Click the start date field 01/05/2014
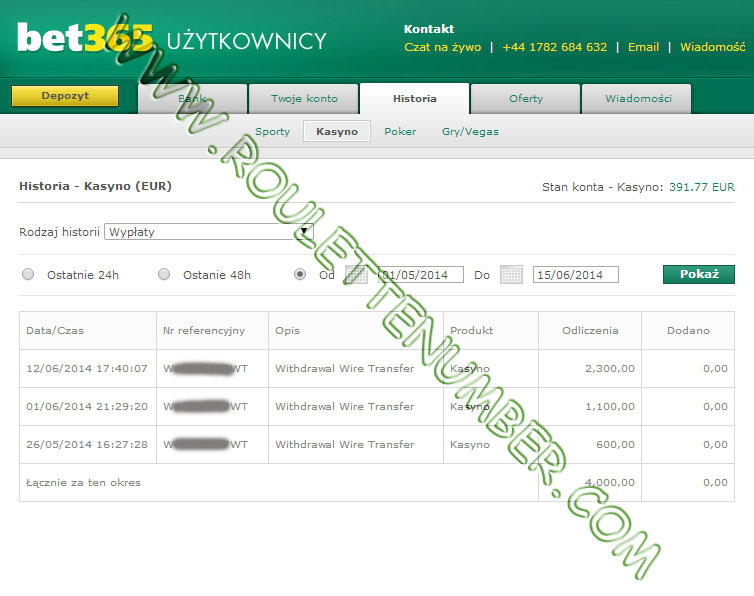The height and width of the screenshot is (596, 754). [421, 275]
